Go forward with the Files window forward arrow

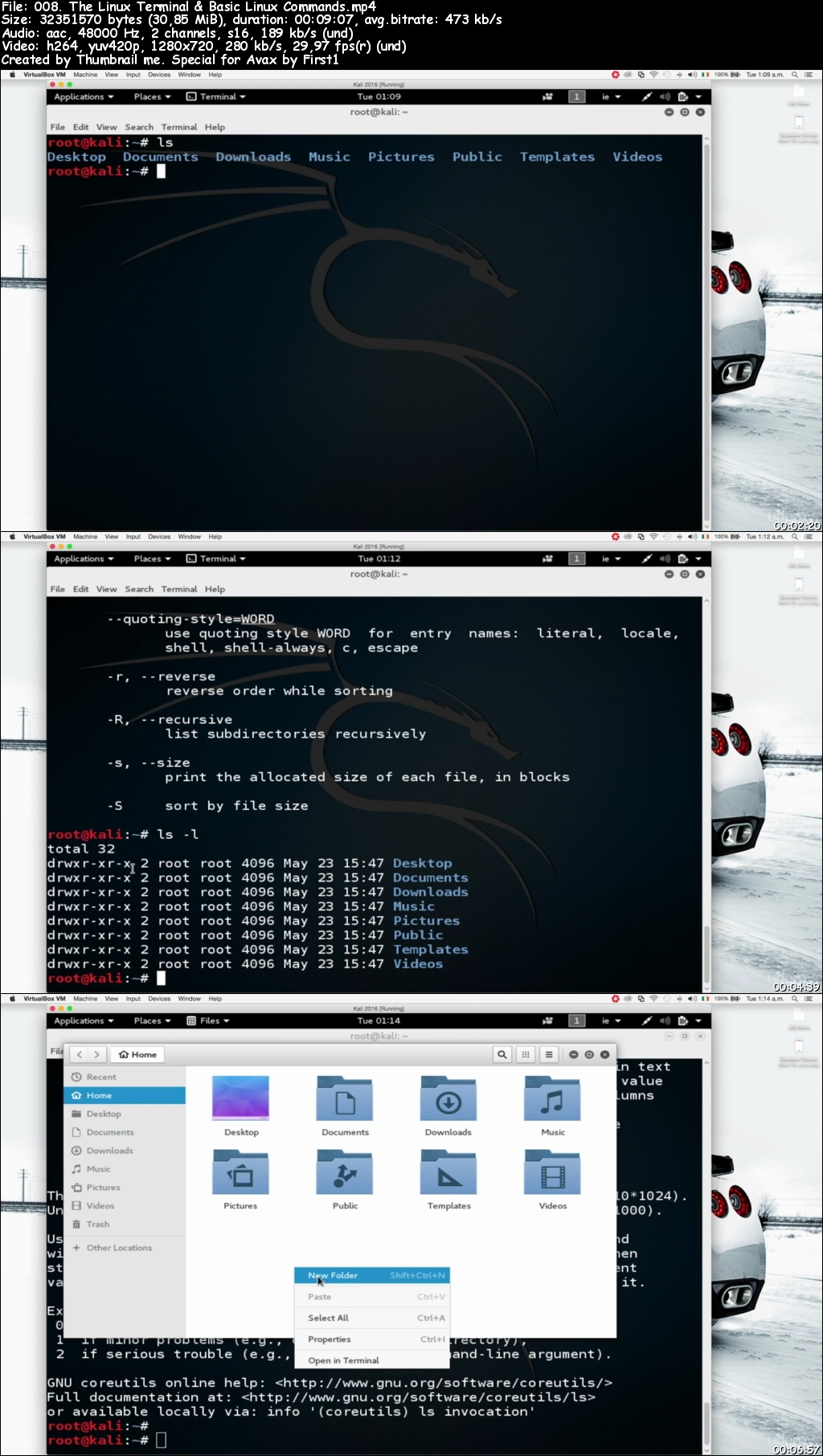click(96, 1054)
